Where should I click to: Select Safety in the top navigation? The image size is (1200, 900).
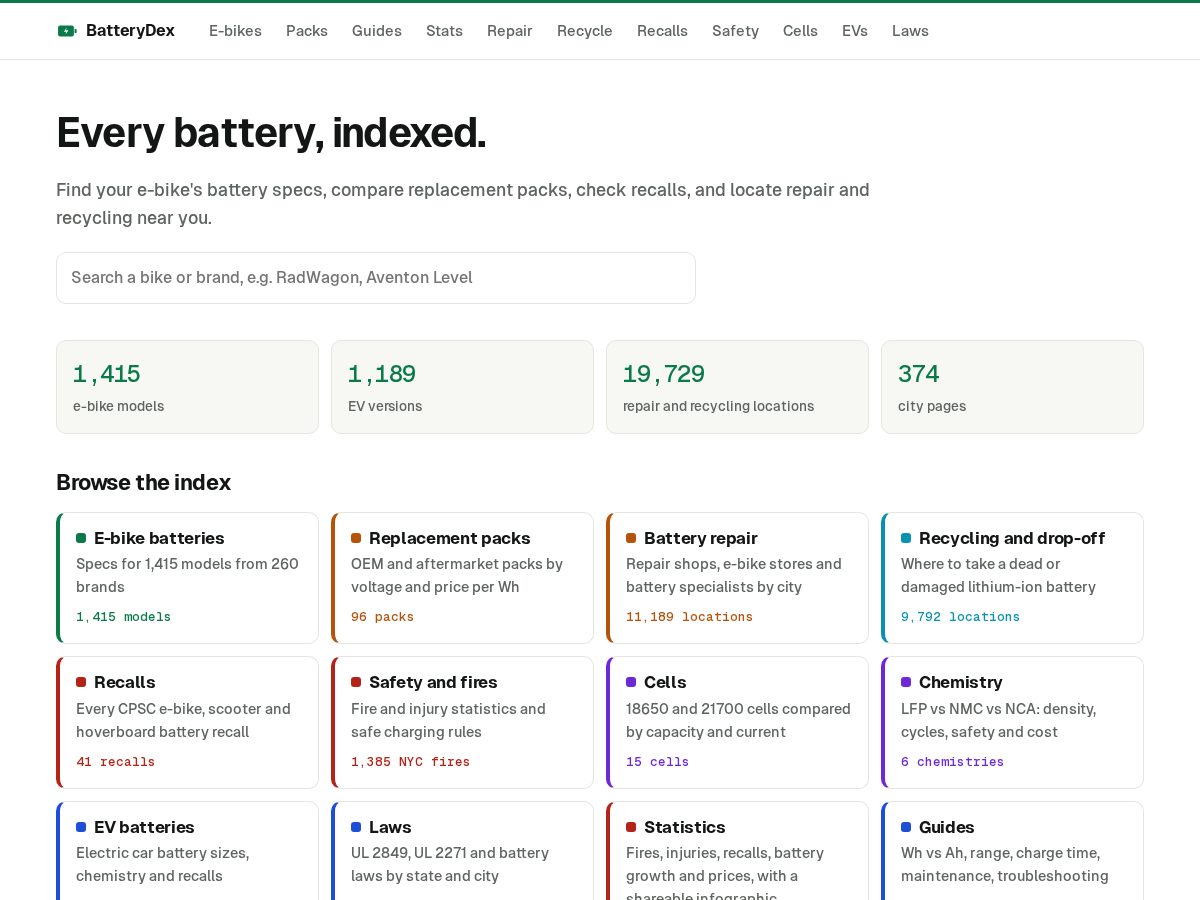(x=735, y=31)
